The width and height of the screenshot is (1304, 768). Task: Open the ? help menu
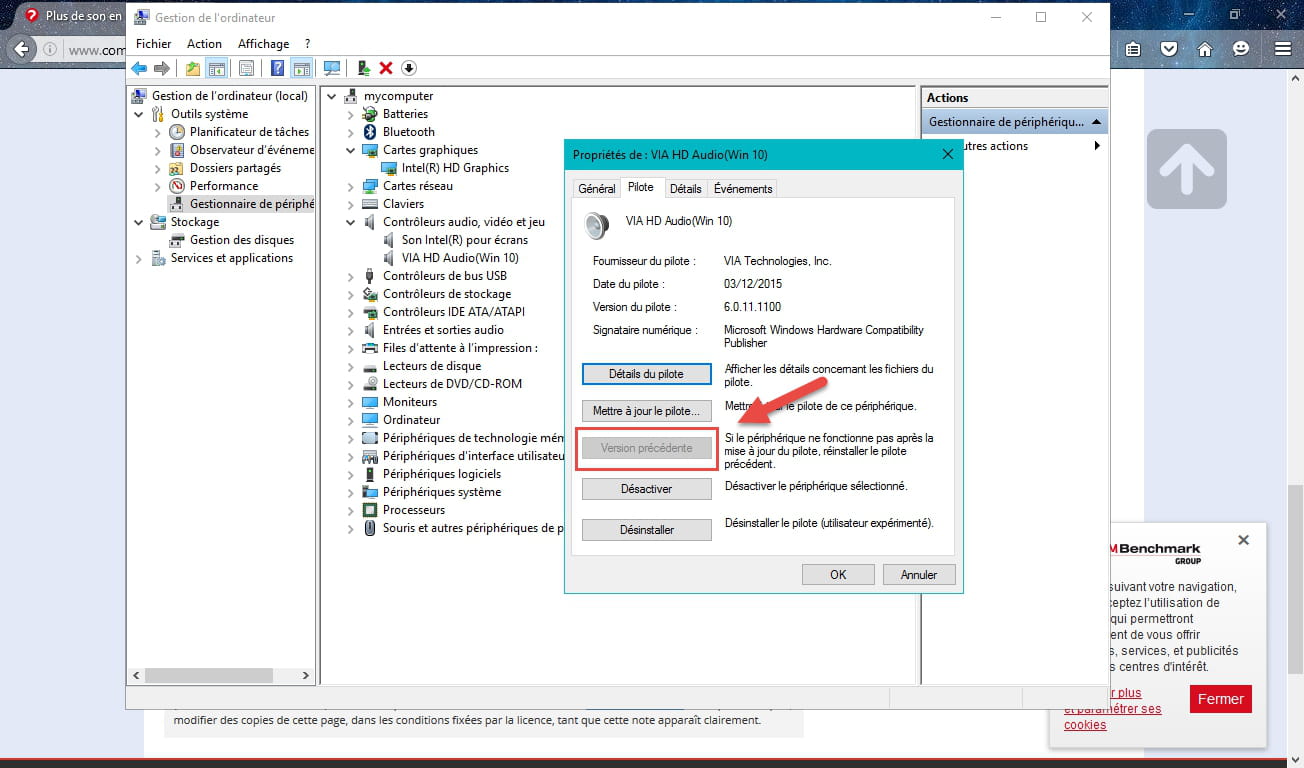tap(308, 44)
